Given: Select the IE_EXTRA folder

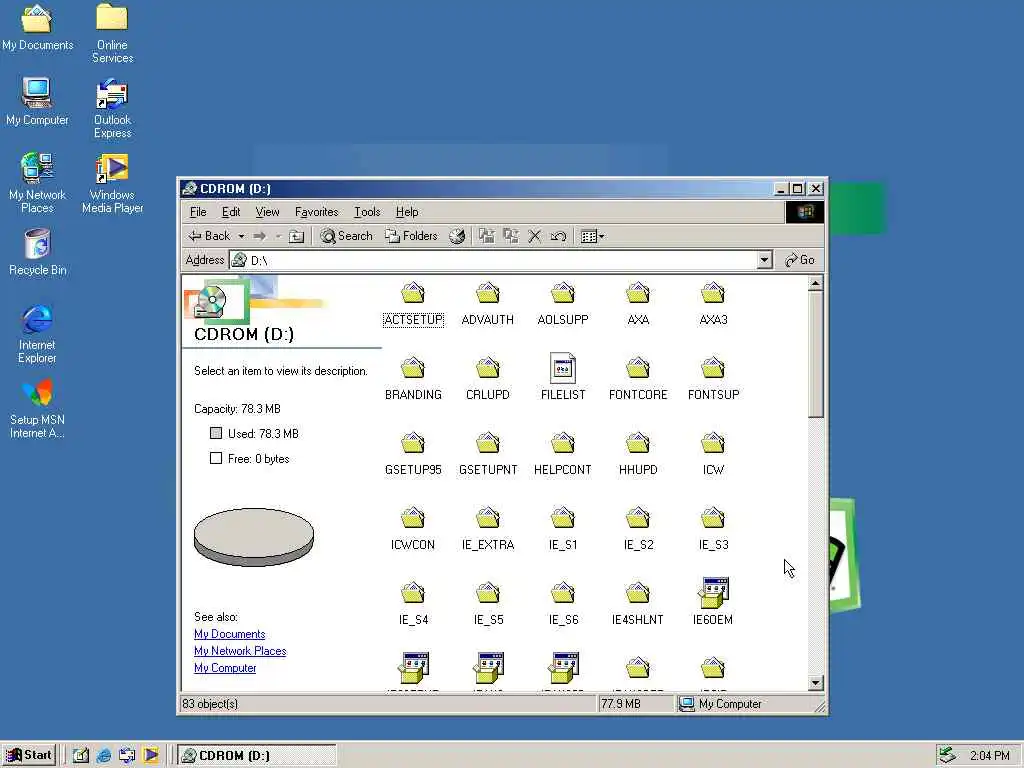Looking at the screenshot, I should pos(488,530).
